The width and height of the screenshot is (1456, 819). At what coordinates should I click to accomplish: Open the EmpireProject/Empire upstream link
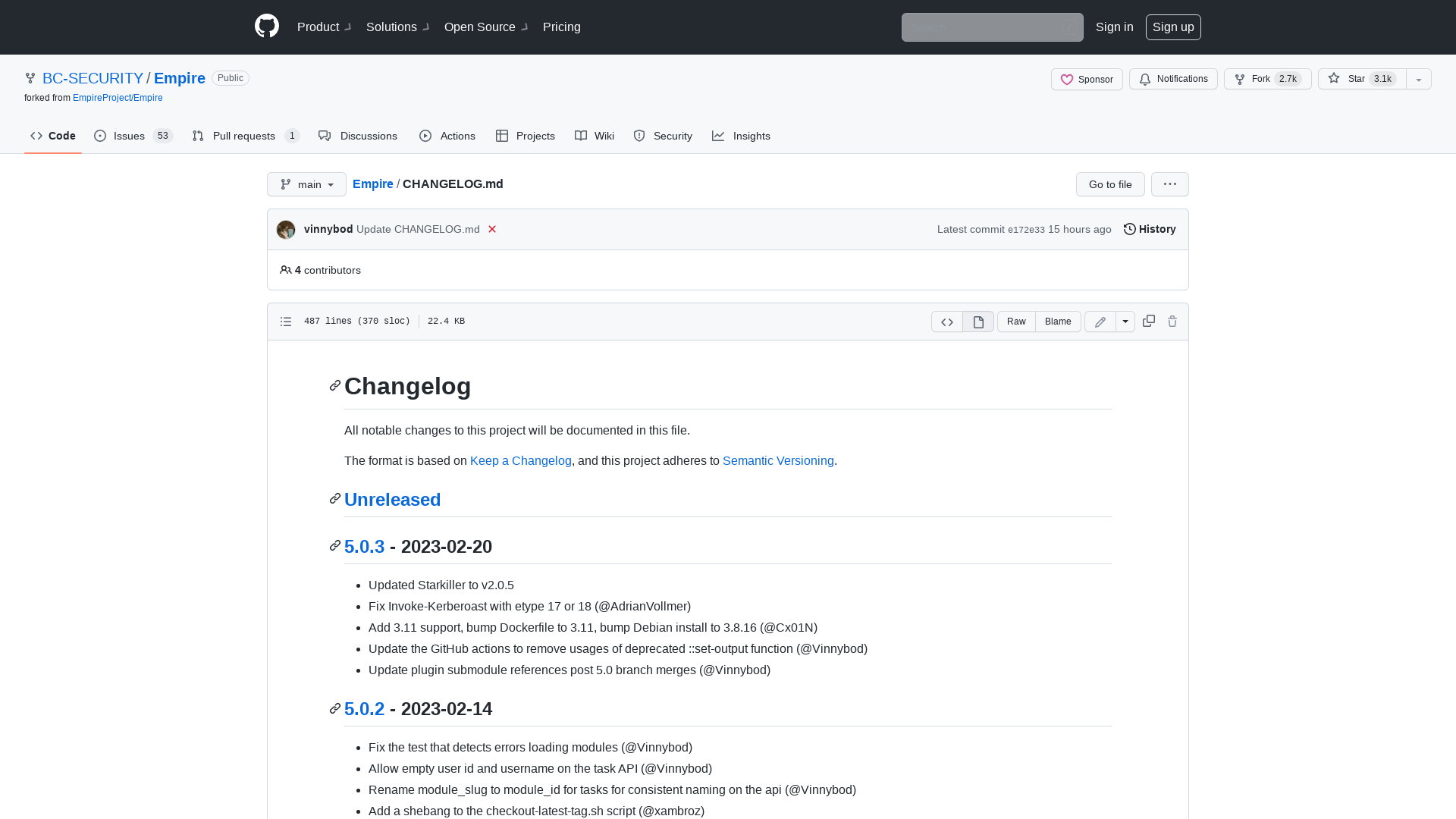tap(118, 98)
